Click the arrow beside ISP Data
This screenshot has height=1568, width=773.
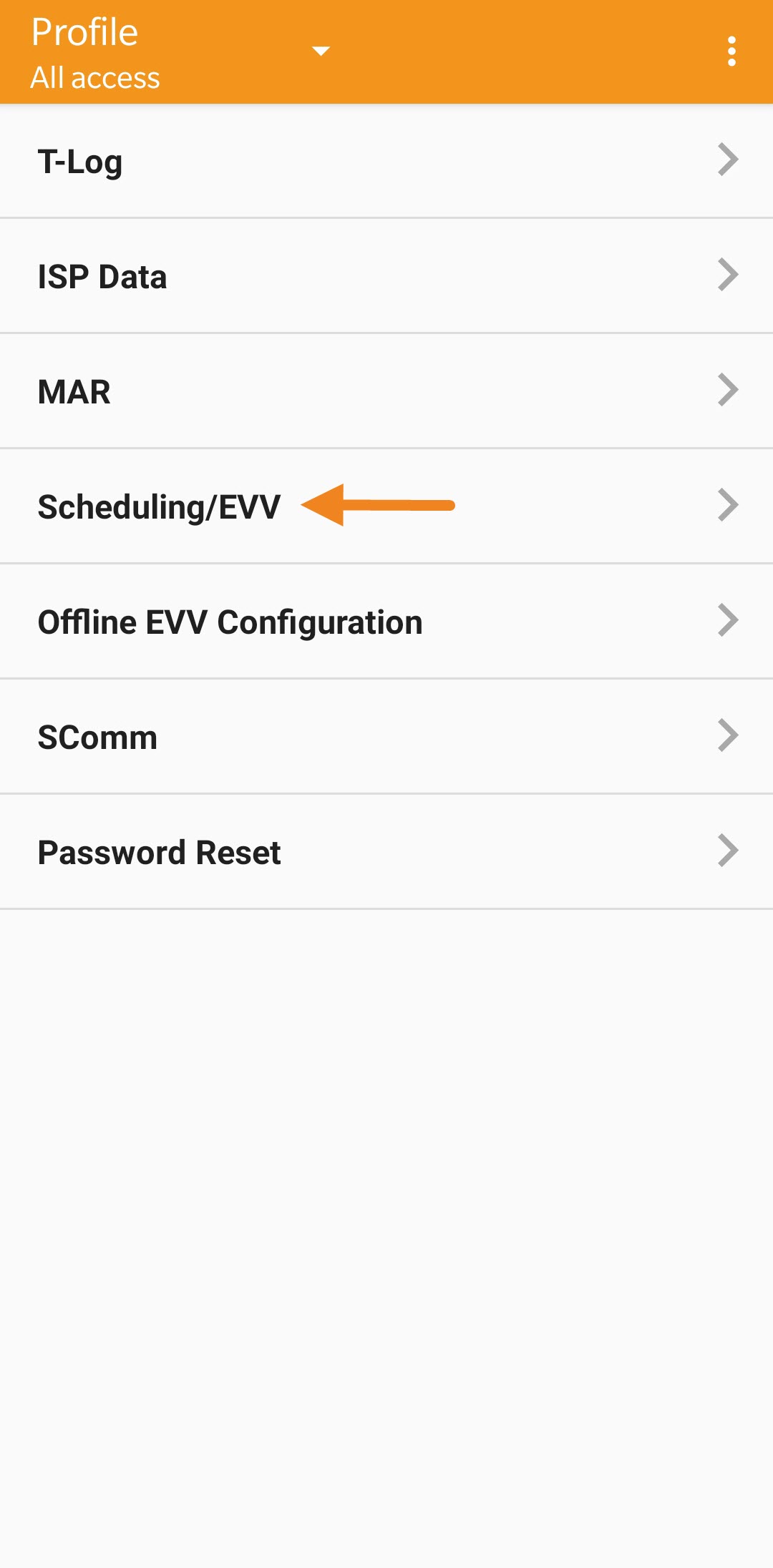(x=728, y=275)
